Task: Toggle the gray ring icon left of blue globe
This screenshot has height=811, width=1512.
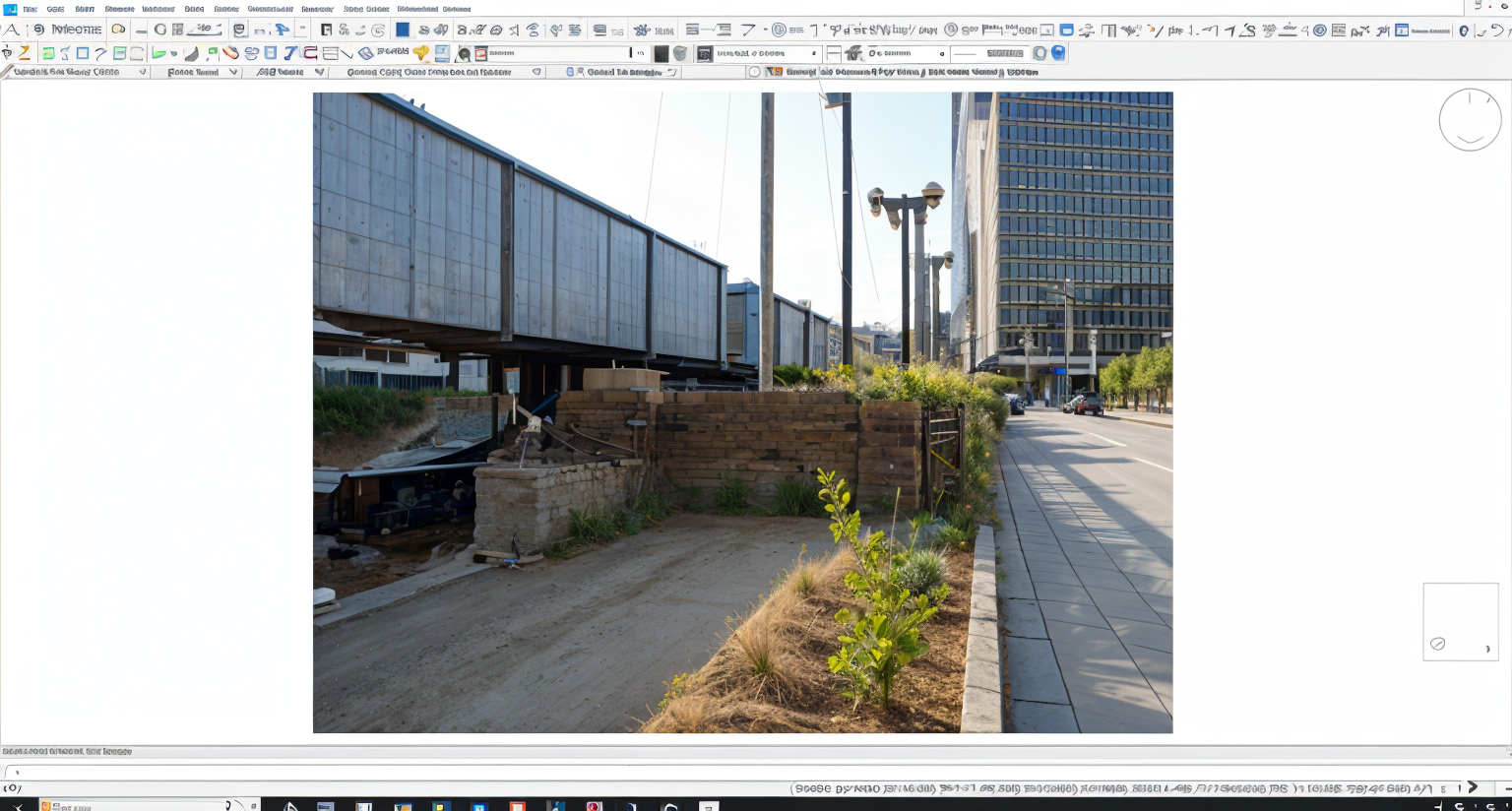Action: (1039, 53)
